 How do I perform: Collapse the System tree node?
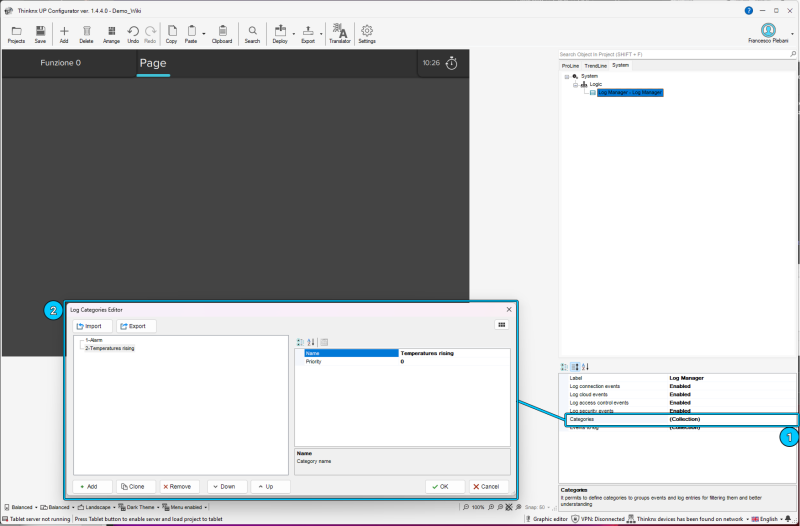tap(567, 77)
